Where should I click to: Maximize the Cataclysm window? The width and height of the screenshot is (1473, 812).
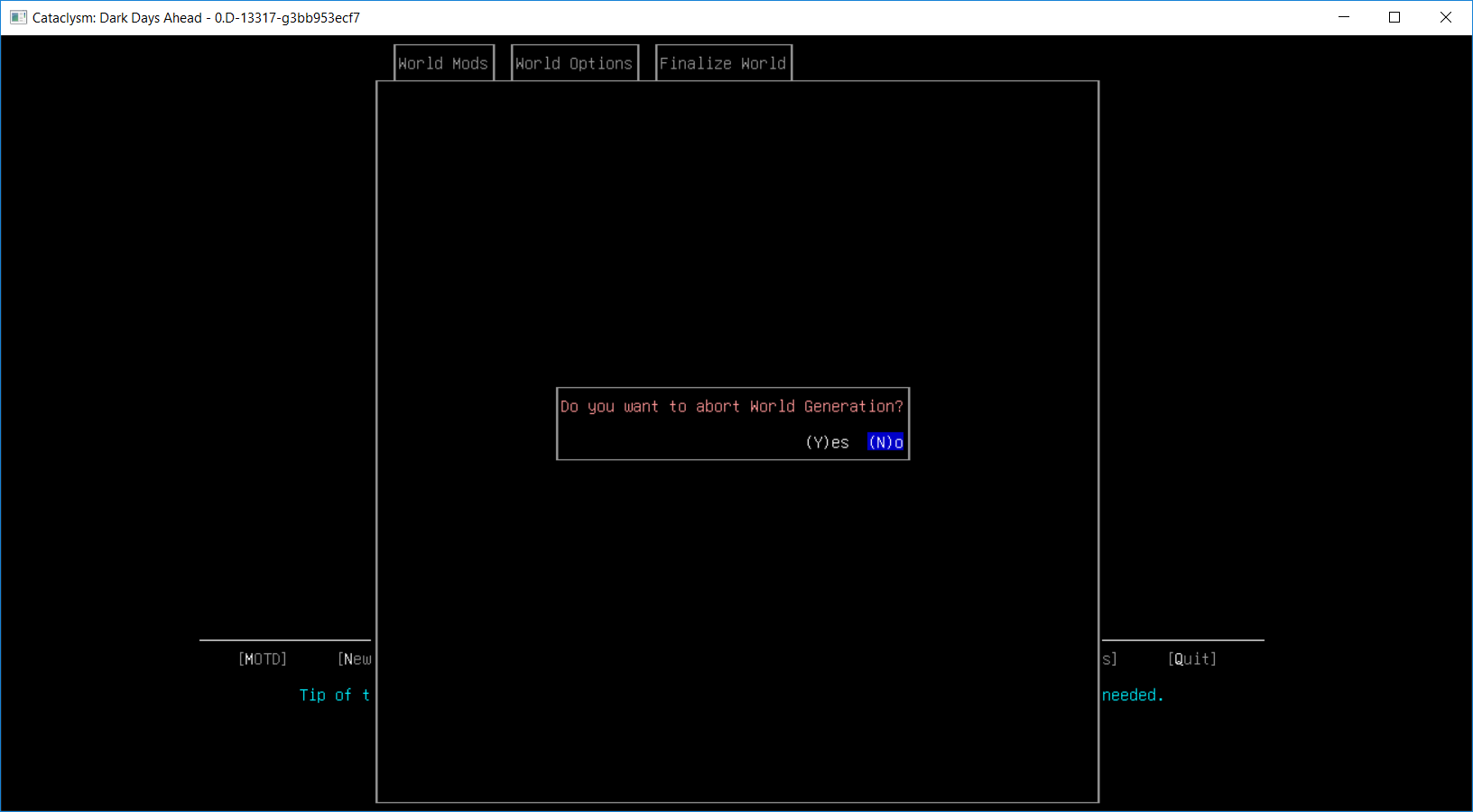pos(1394,17)
